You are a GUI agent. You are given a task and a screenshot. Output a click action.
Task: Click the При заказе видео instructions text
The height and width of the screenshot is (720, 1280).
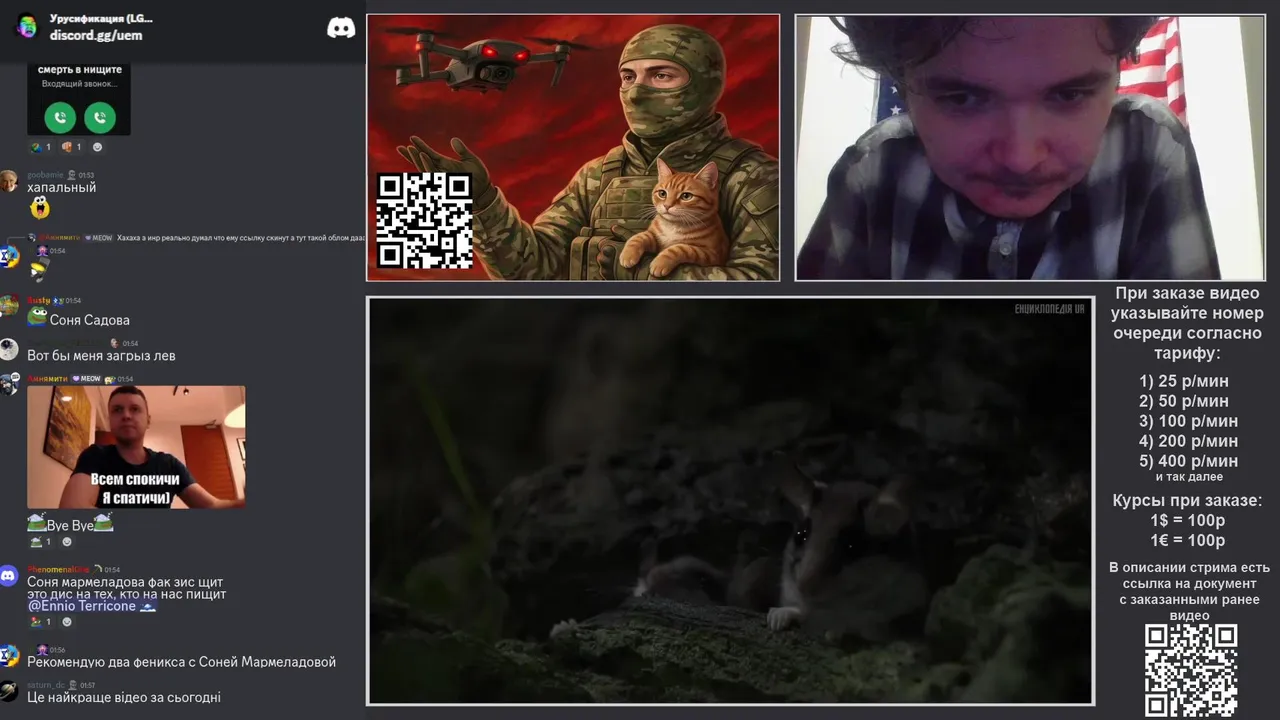(x=1187, y=323)
